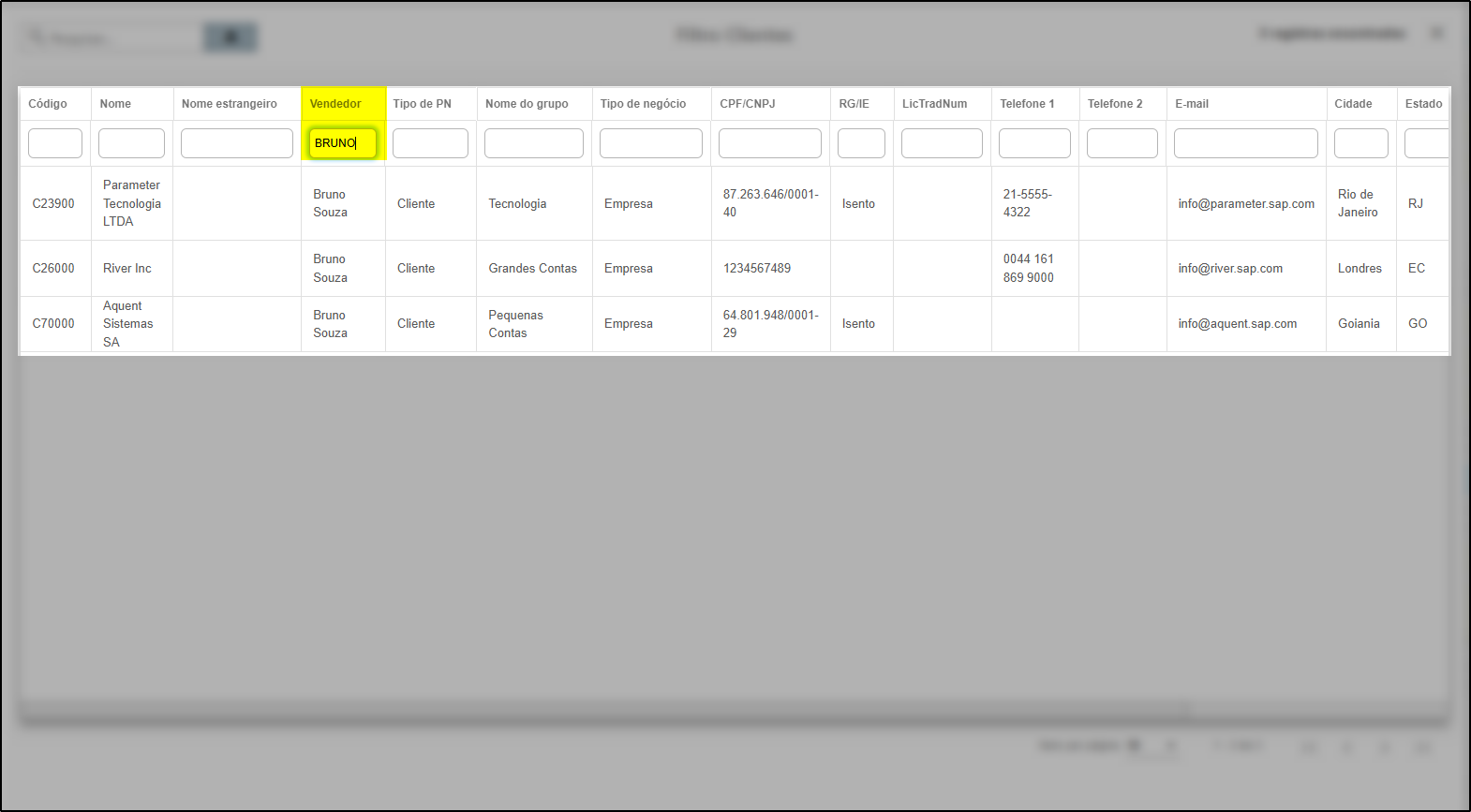Sort by the Cidade column header
This screenshot has width=1471, height=812.
[x=1353, y=104]
